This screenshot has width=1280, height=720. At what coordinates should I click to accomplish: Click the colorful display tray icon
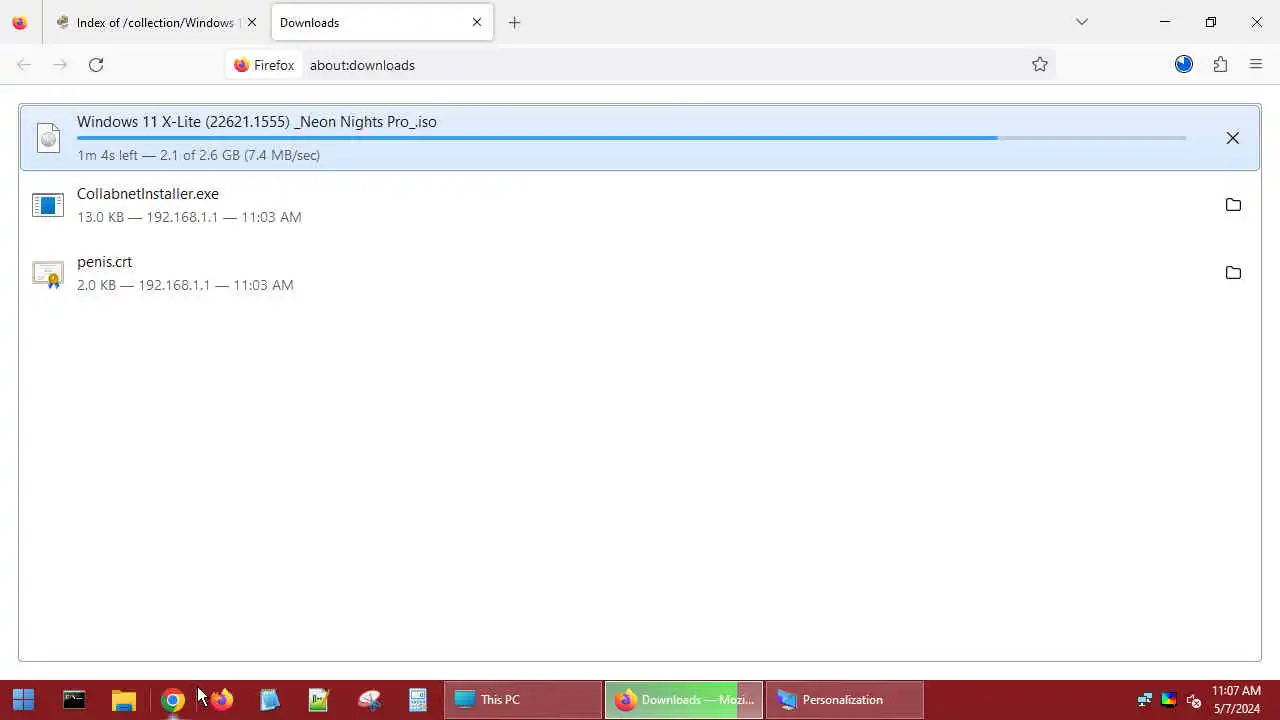coord(1169,700)
